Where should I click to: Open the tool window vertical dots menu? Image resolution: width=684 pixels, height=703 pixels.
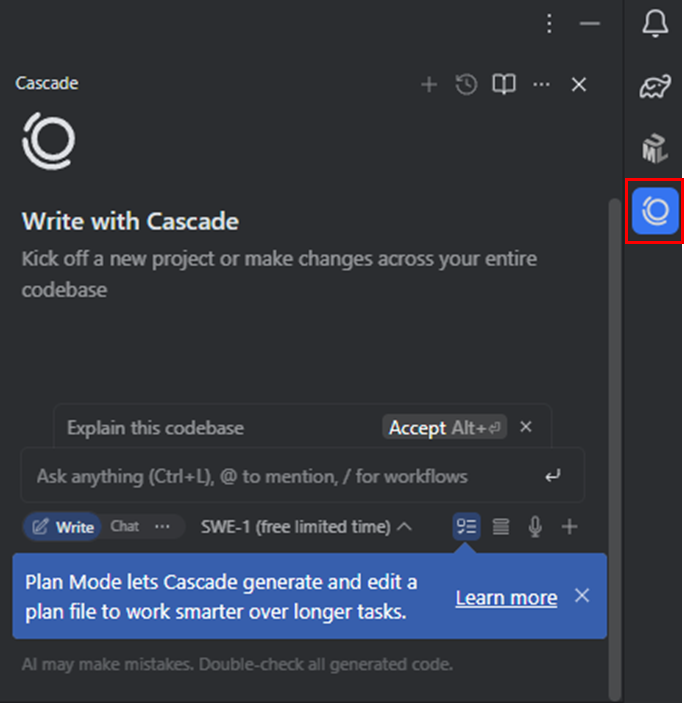point(549,23)
